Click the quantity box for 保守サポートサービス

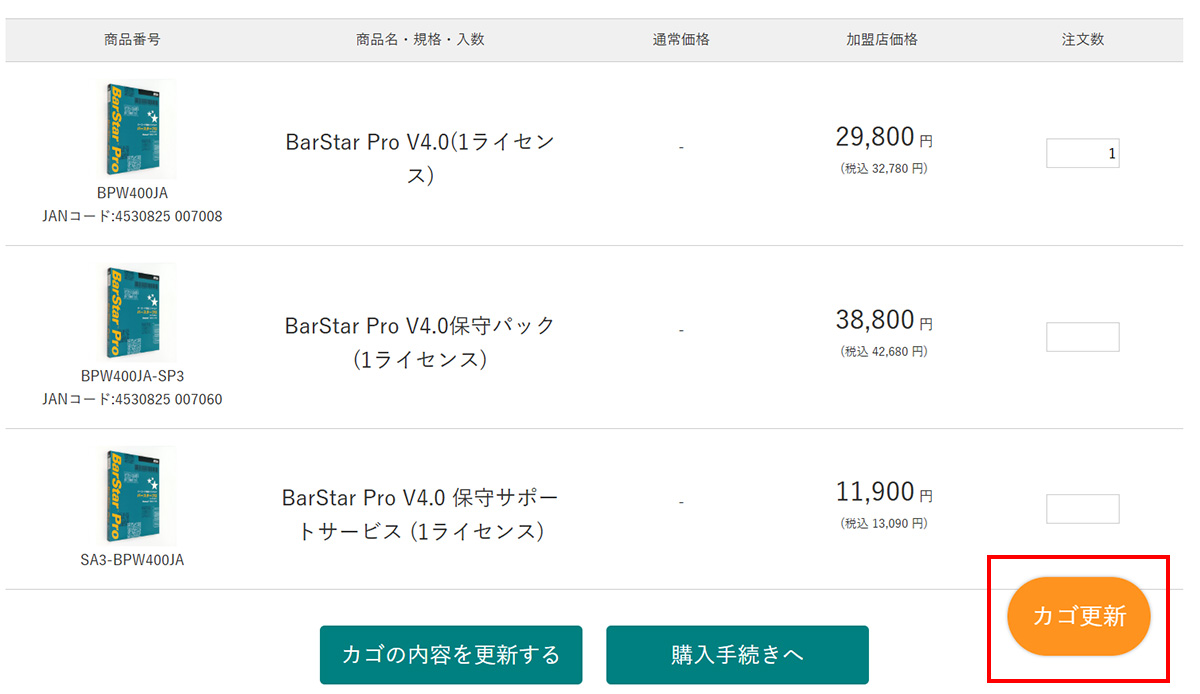[1082, 509]
